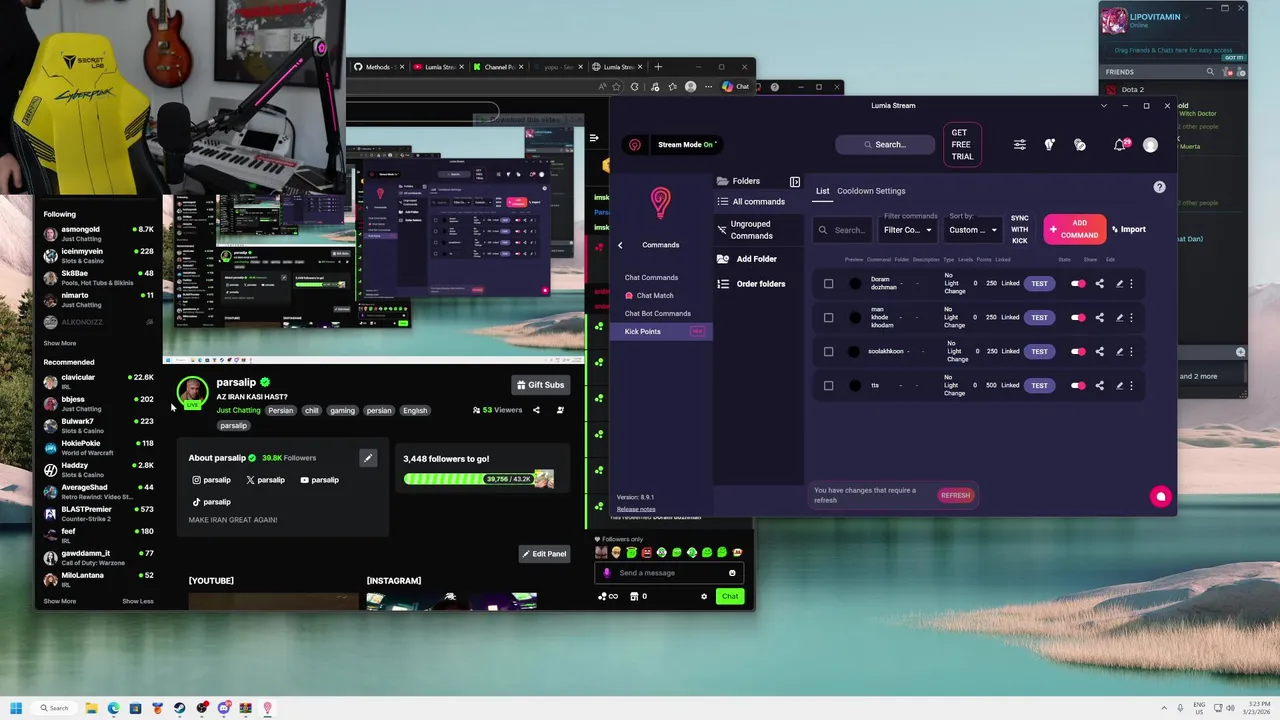Click the follower goal progress bar
Screen dimensions: 1280x720
pos(478,479)
